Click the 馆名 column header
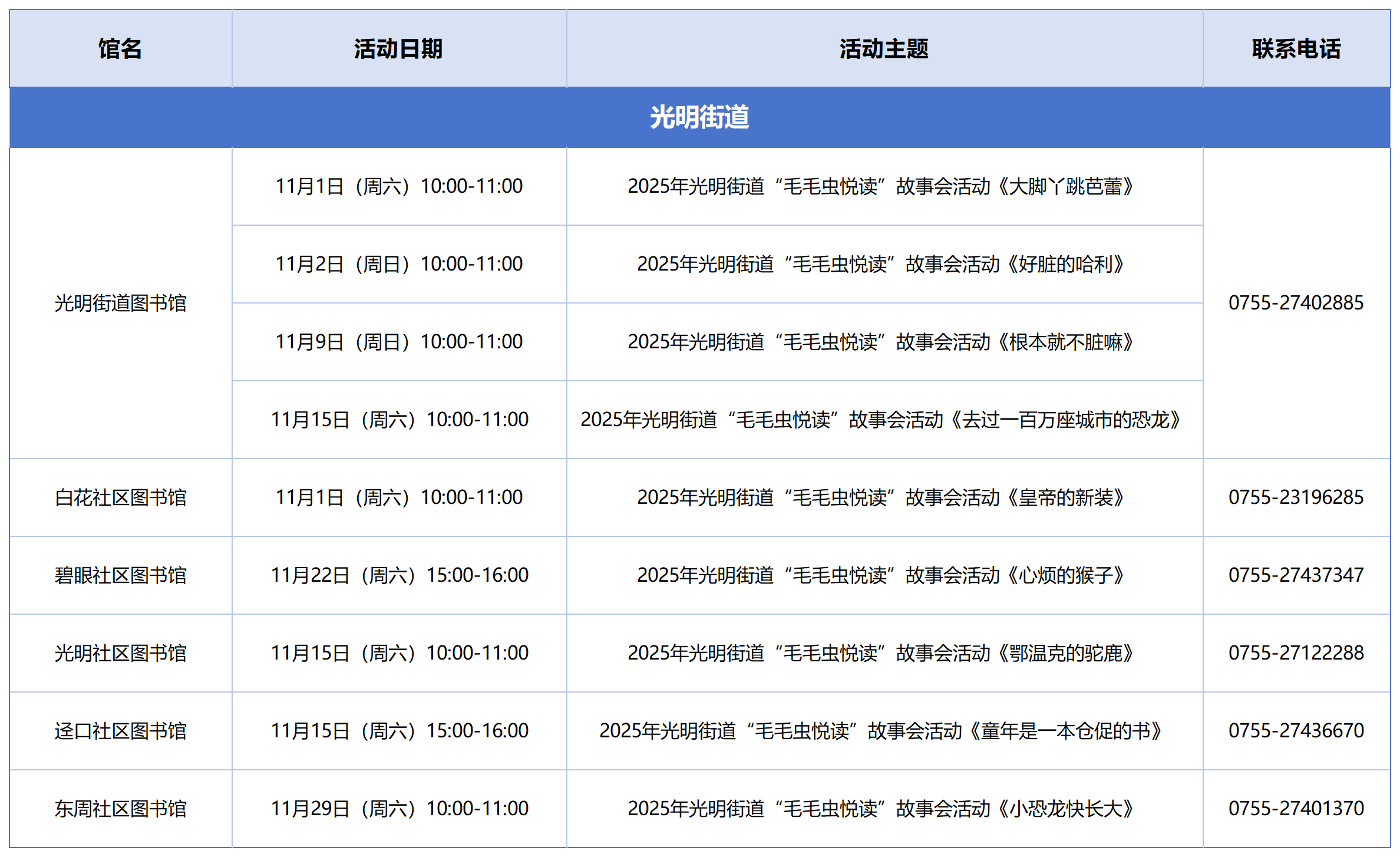The height and width of the screenshot is (857, 1400). coord(120,48)
